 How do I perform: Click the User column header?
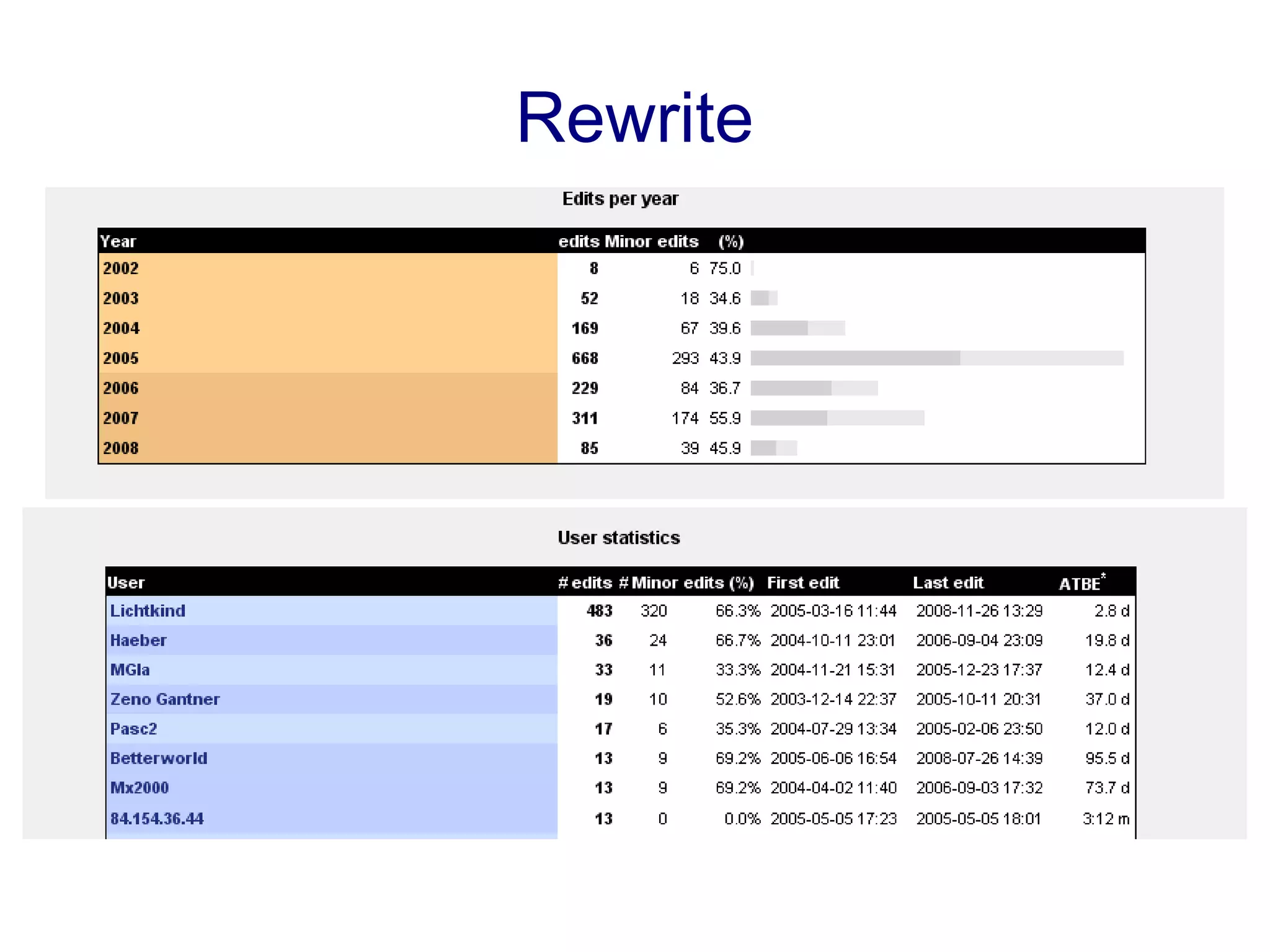(x=126, y=583)
